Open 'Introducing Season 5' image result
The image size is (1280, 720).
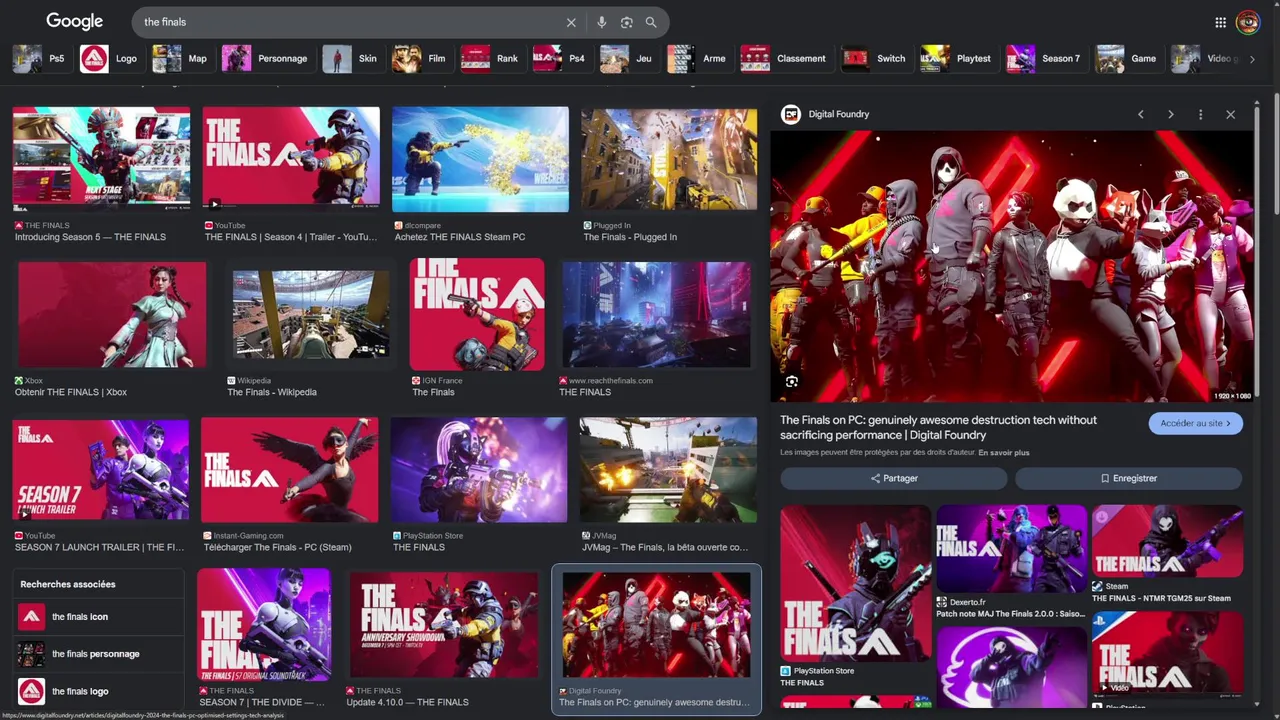101,159
